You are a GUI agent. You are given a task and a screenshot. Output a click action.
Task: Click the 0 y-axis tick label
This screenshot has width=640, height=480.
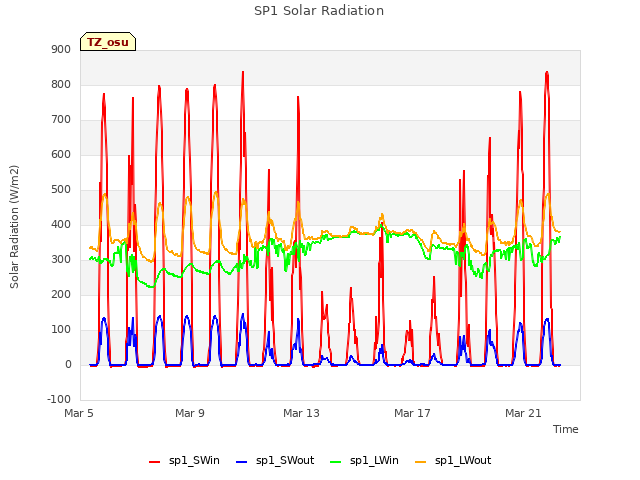[68, 365]
